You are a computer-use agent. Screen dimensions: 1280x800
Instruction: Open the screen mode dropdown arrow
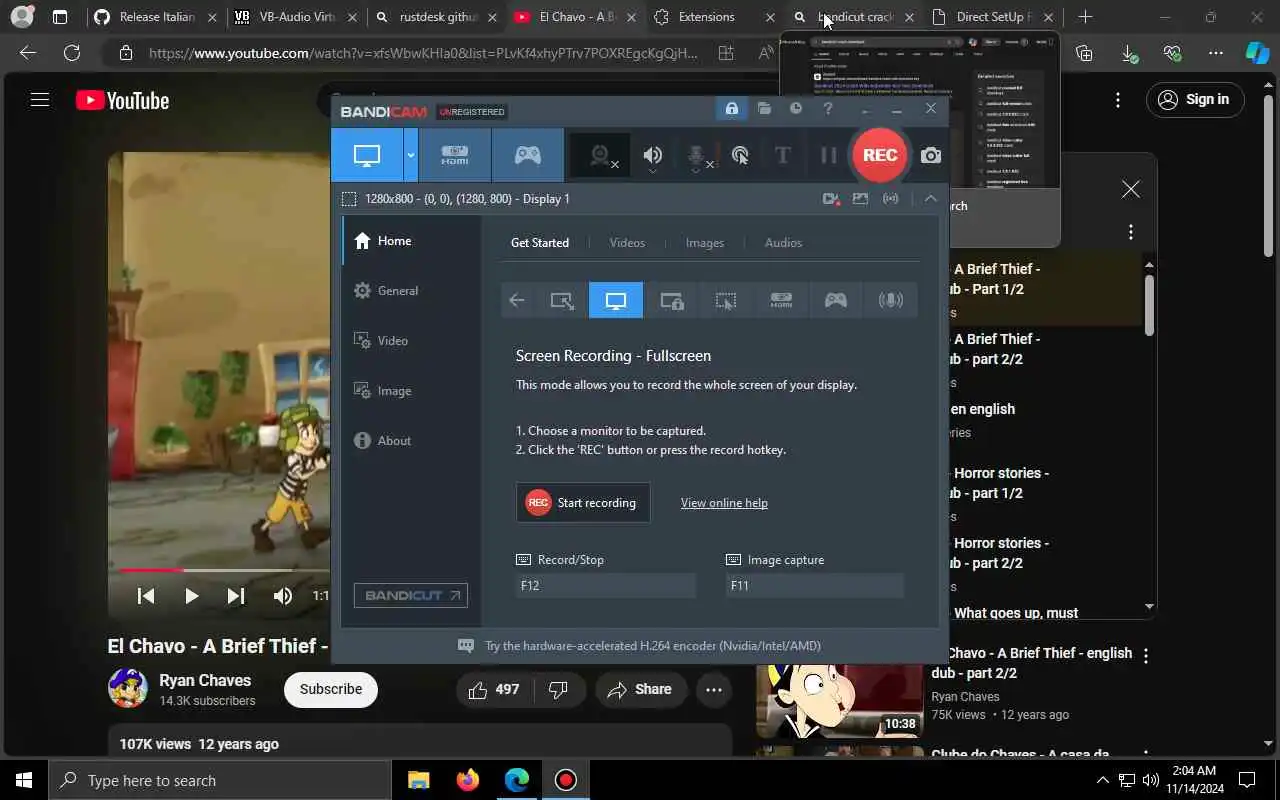coord(410,155)
